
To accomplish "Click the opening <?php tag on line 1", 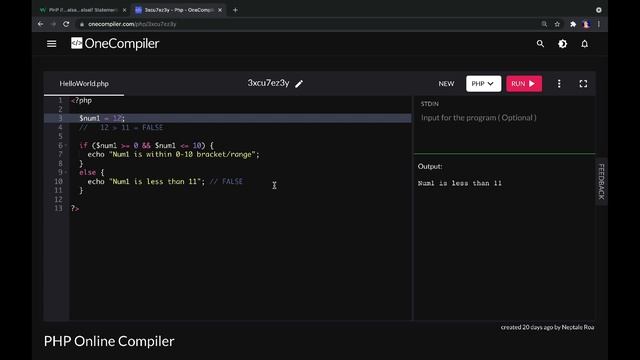I will coord(81,100).
